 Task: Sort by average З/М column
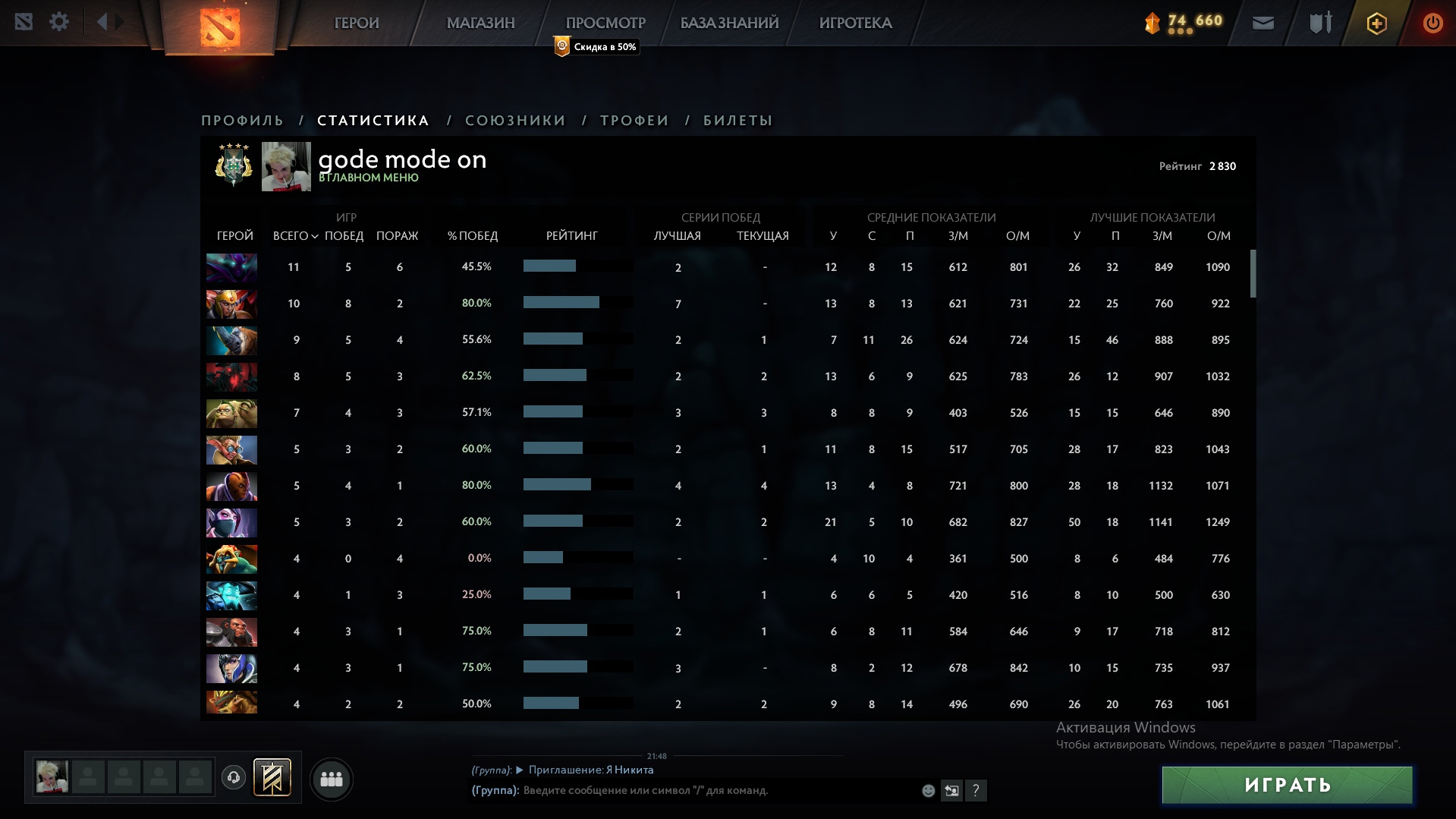pos(958,236)
